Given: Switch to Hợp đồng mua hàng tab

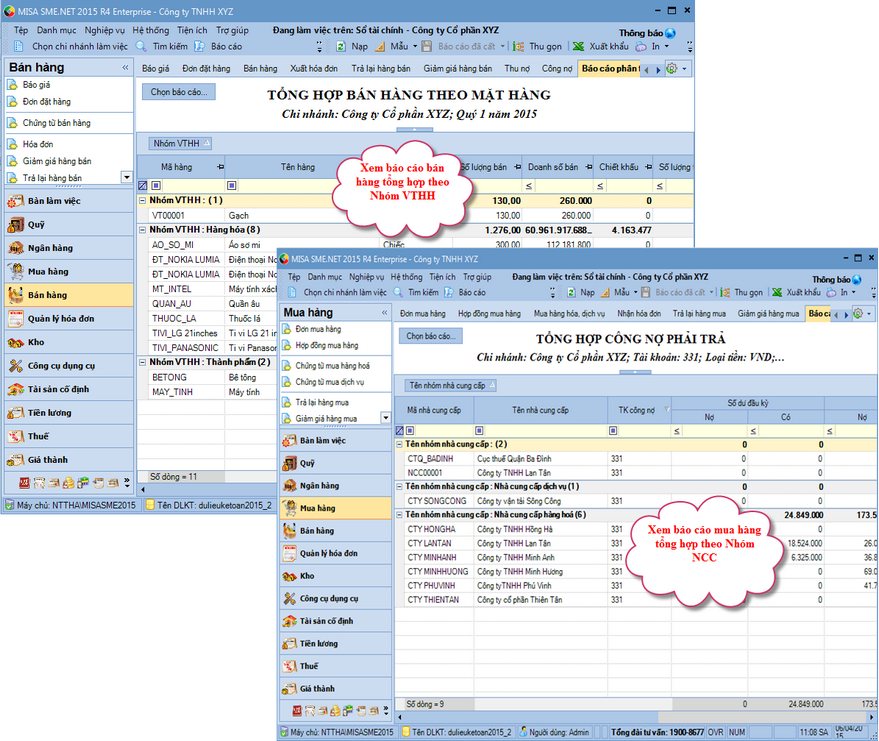Looking at the screenshot, I should pos(489,314).
